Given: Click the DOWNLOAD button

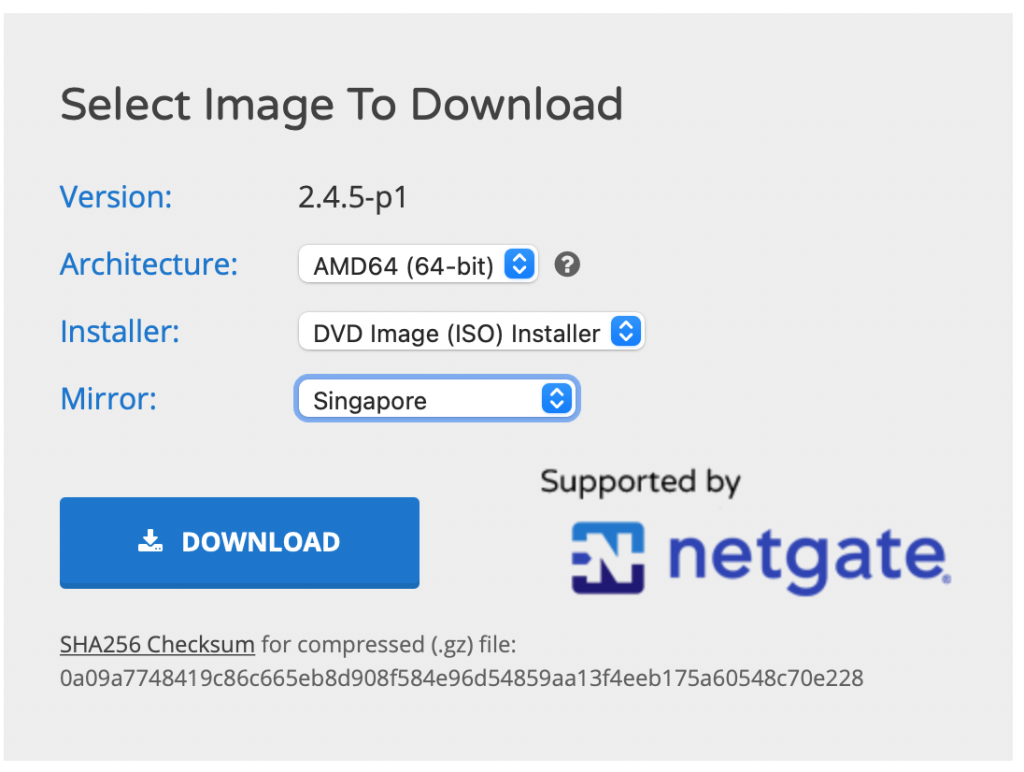Looking at the screenshot, I should pos(240,543).
